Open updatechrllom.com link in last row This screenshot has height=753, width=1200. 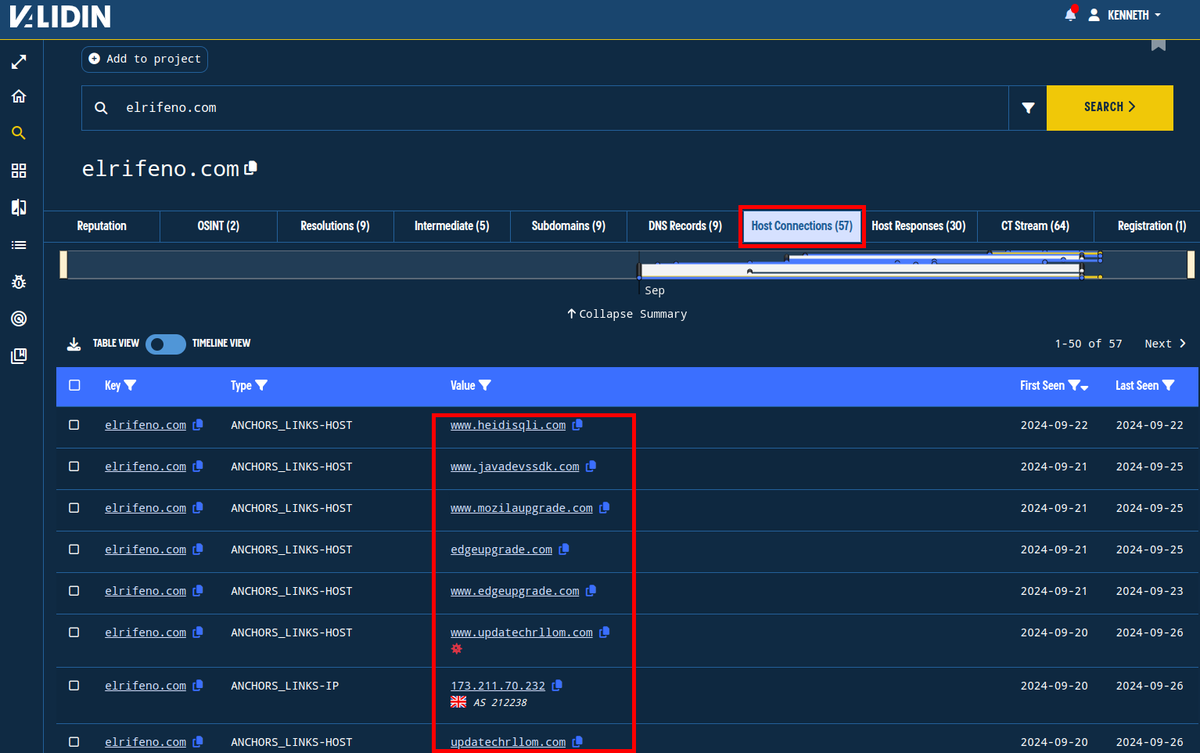coord(508,742)
